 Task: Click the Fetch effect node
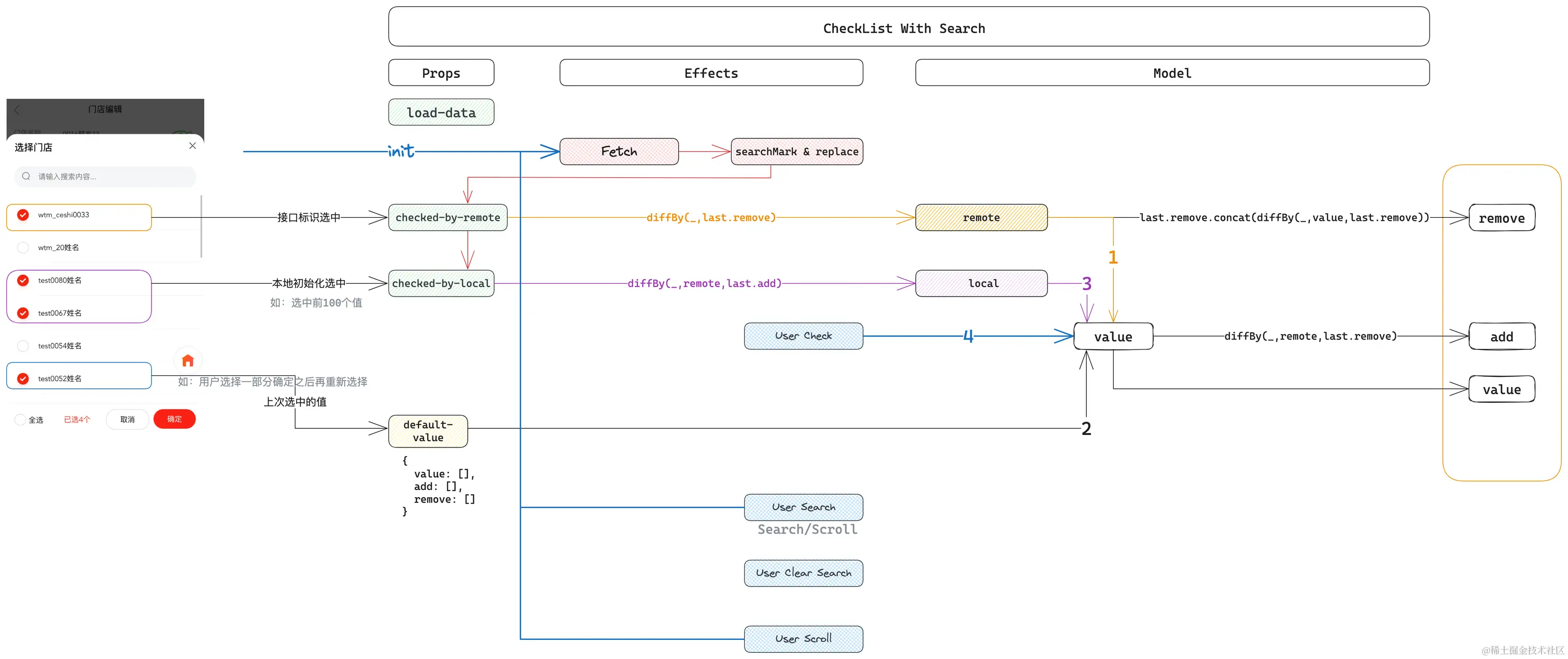click(x=619, y=151)
